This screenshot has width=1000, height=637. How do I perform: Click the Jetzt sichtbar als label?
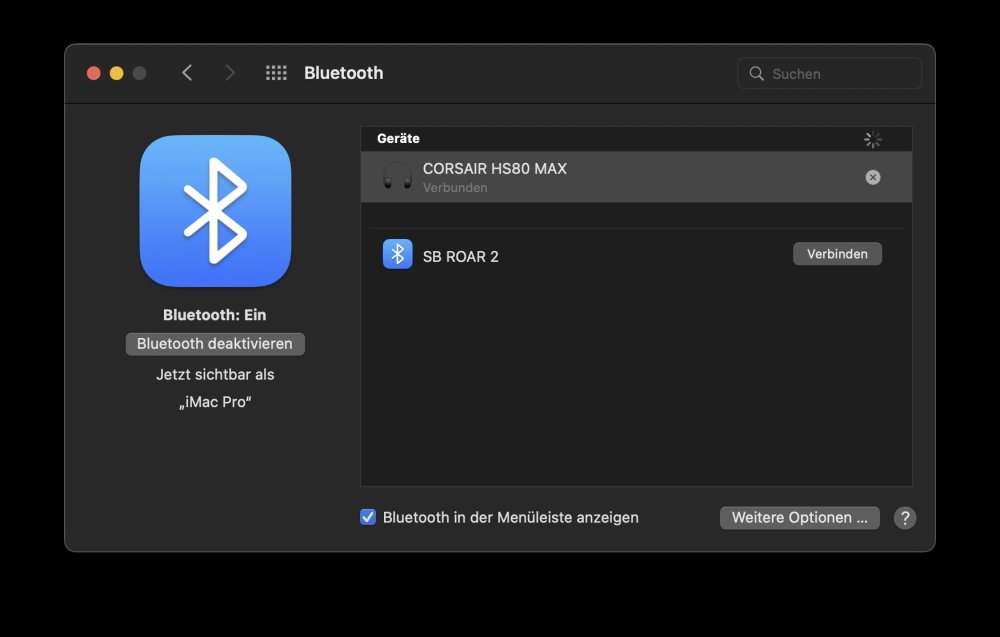tap(215, 374)
